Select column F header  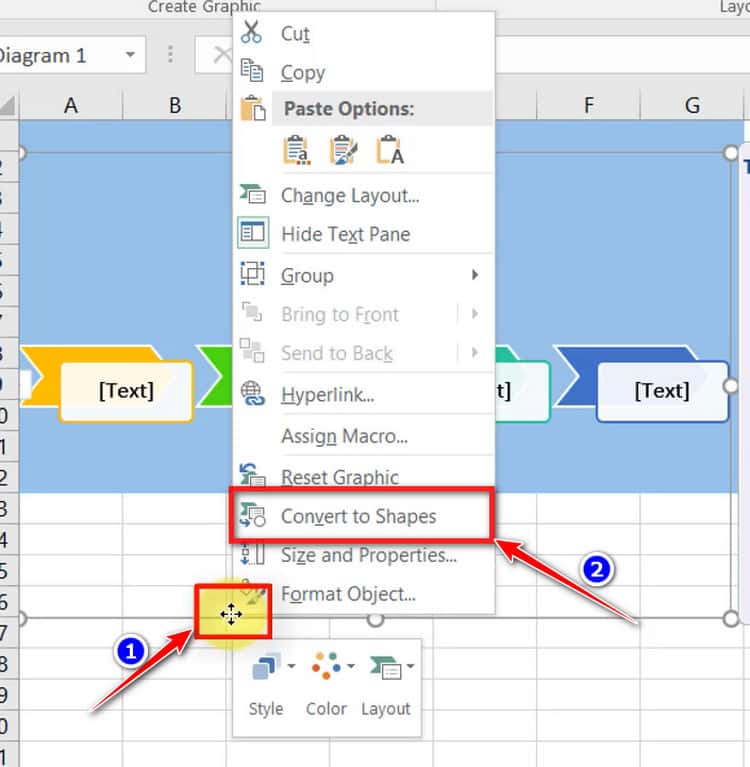pyautogui.click(x=589, y=105)
